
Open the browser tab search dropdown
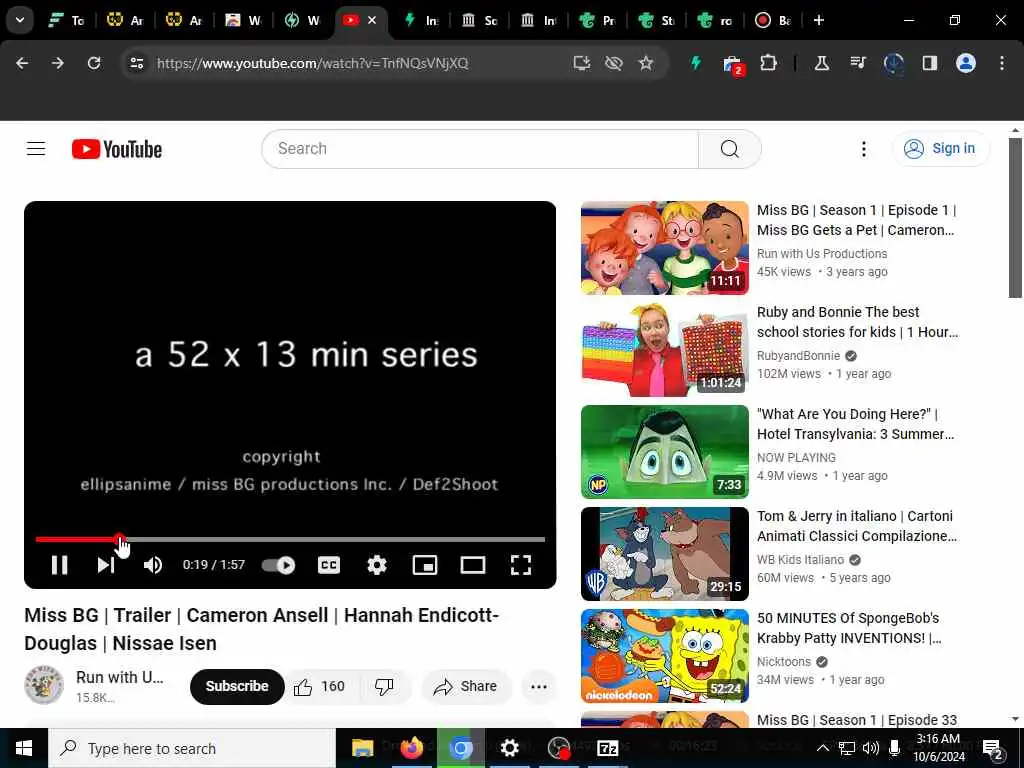20,20
